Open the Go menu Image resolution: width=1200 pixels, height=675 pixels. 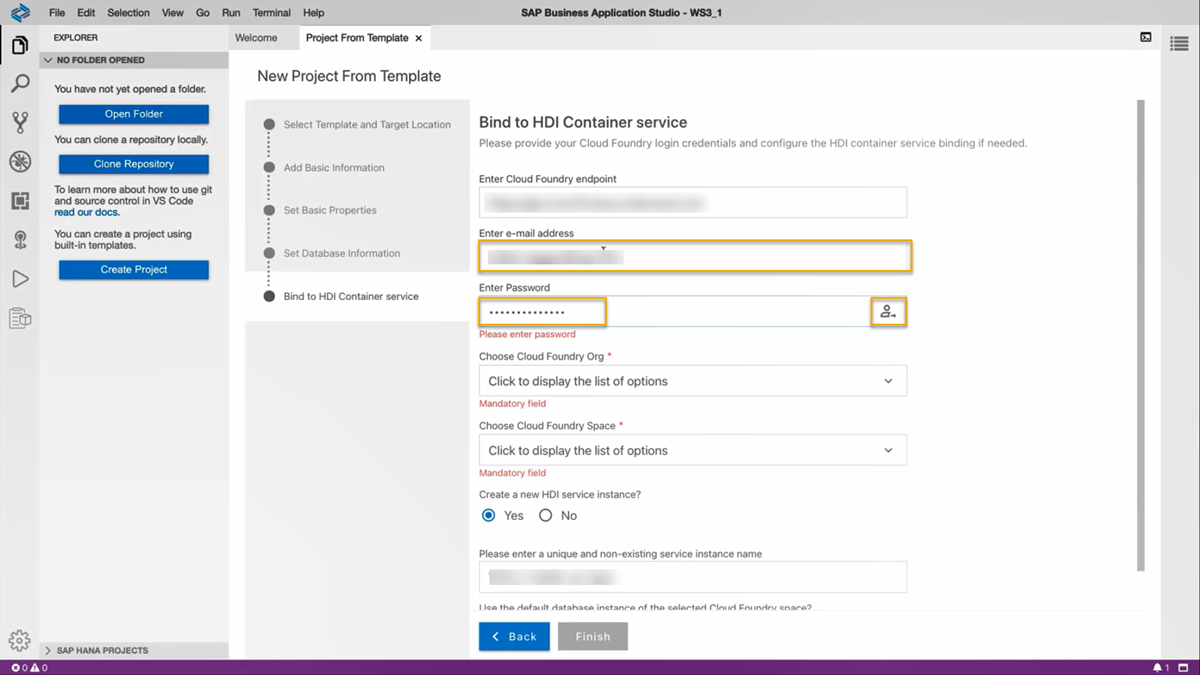click(x=203, y=13)
